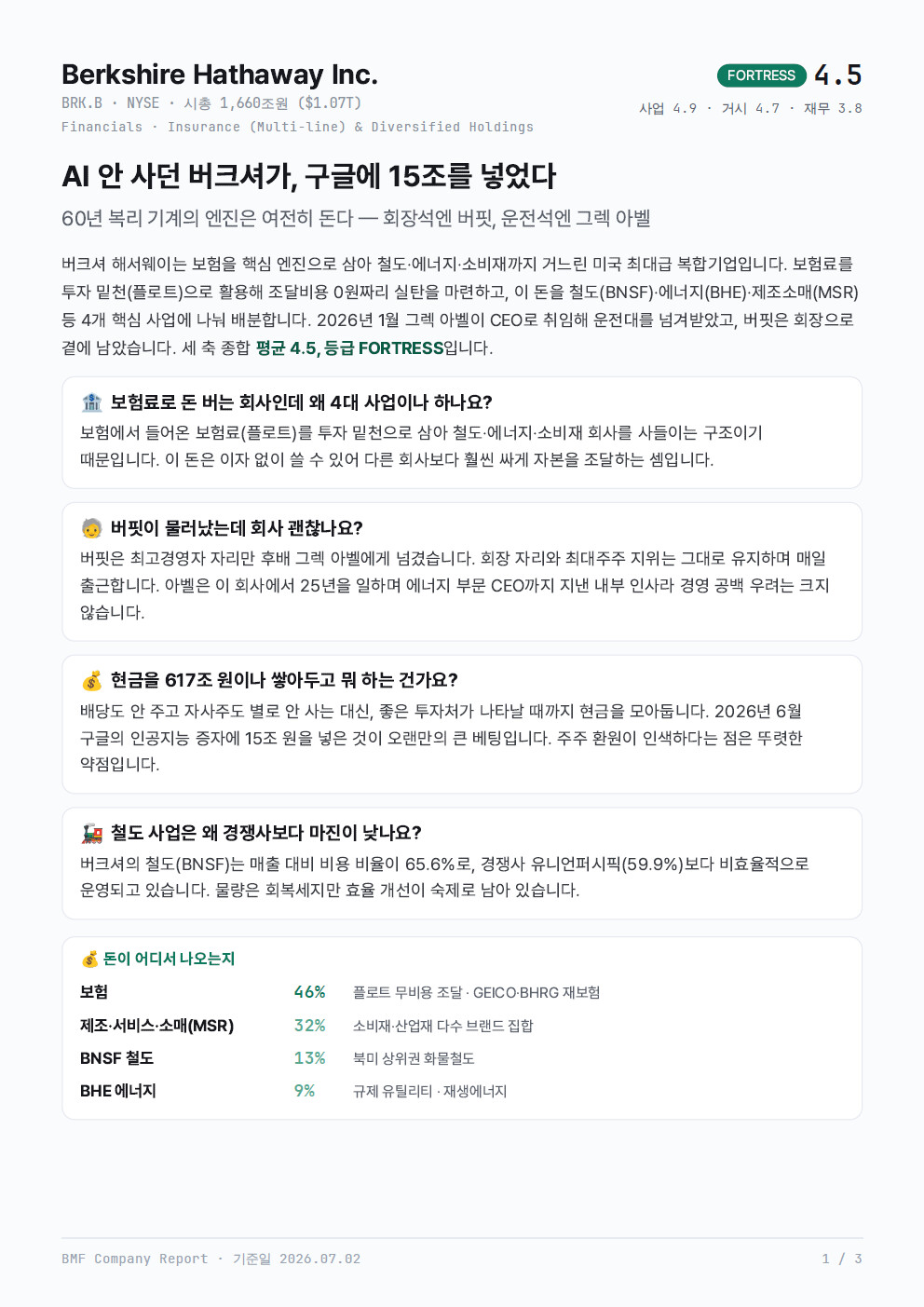Click the 제조·서비스·소매(MSR) row label

156,1026
